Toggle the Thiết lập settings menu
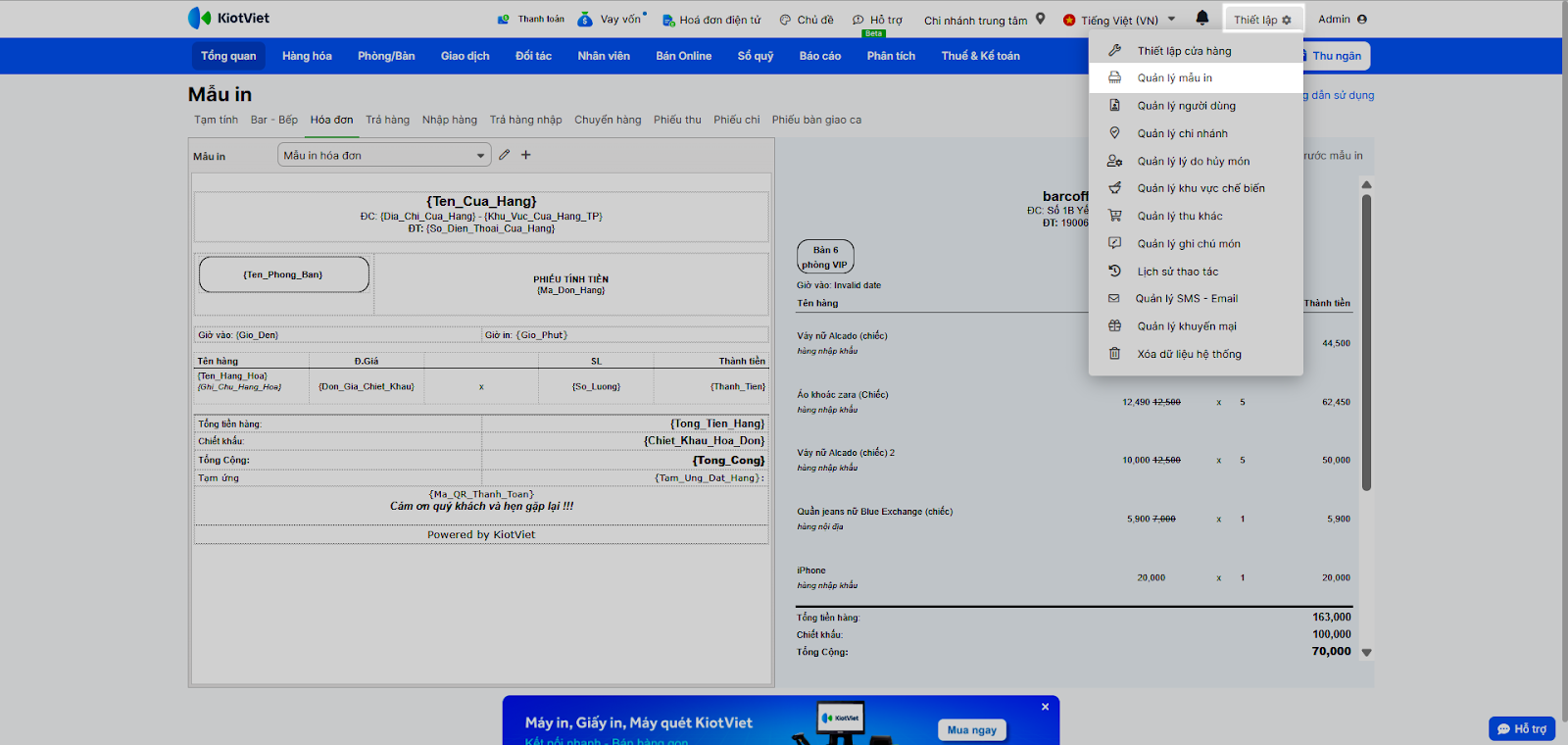 point(1262,20)
